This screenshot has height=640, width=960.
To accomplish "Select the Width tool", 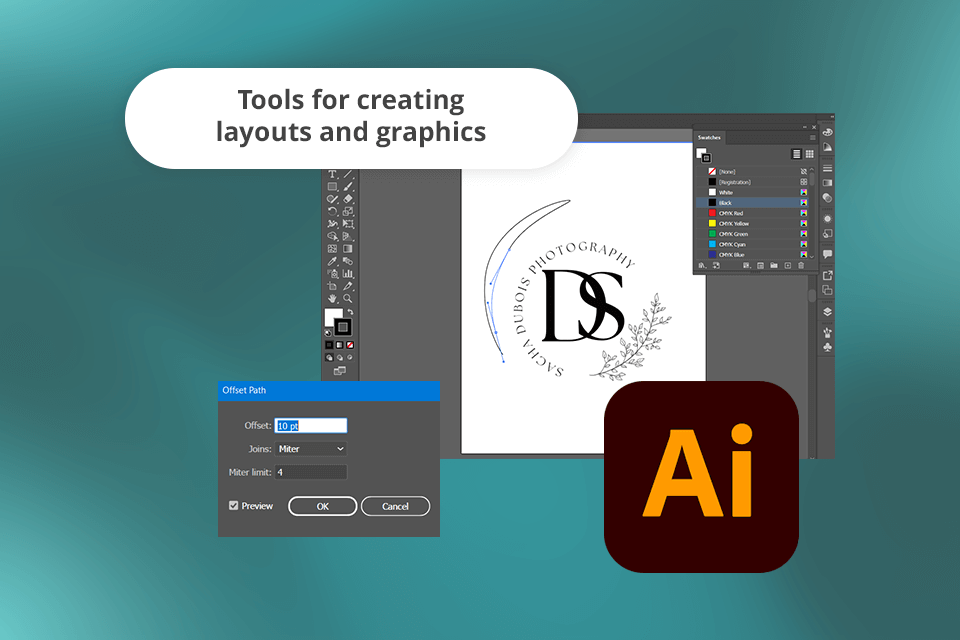I will pyautogui.click(x=332, y=224).
